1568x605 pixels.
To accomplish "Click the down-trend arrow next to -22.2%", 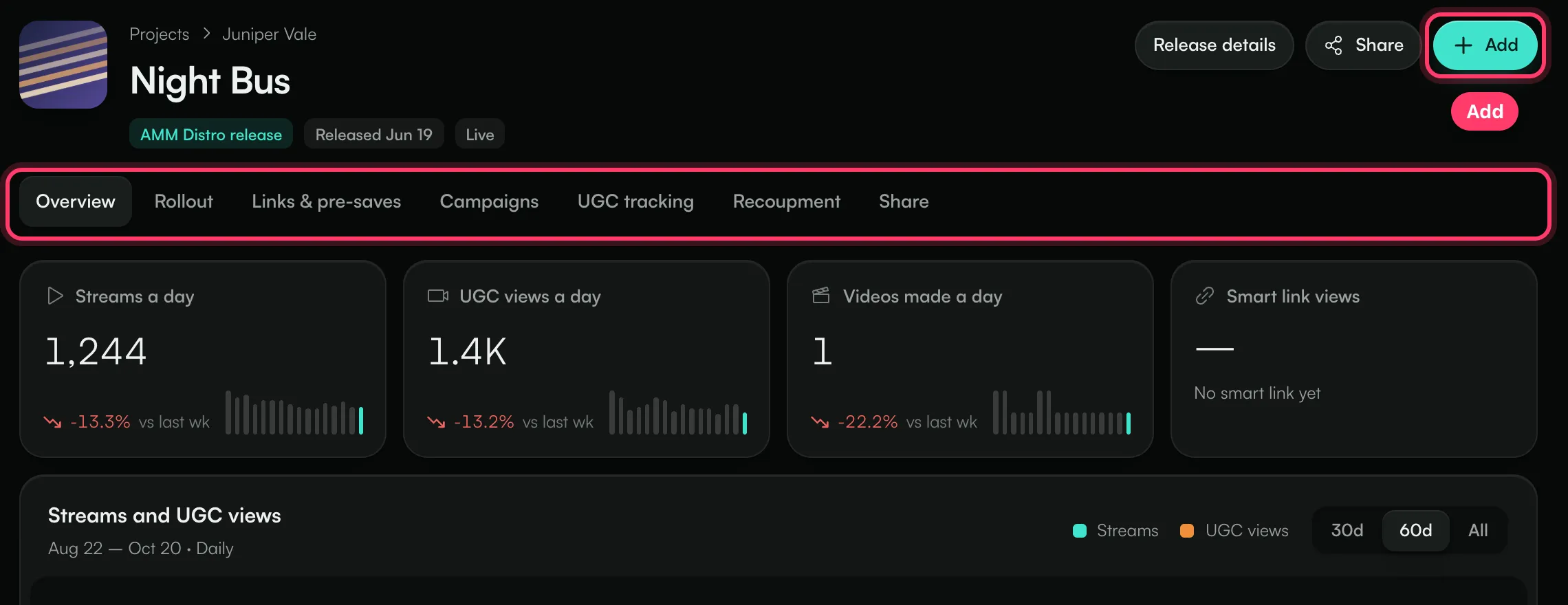I will coord(820,421).
